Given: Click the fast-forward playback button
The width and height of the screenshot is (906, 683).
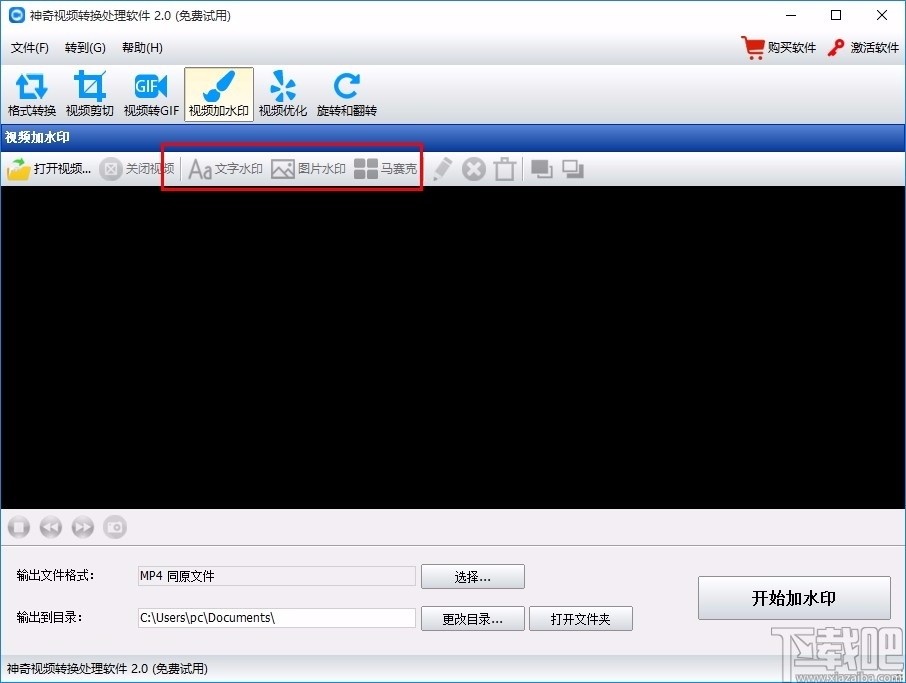Looking at the screenshot, I should point(83,527).
